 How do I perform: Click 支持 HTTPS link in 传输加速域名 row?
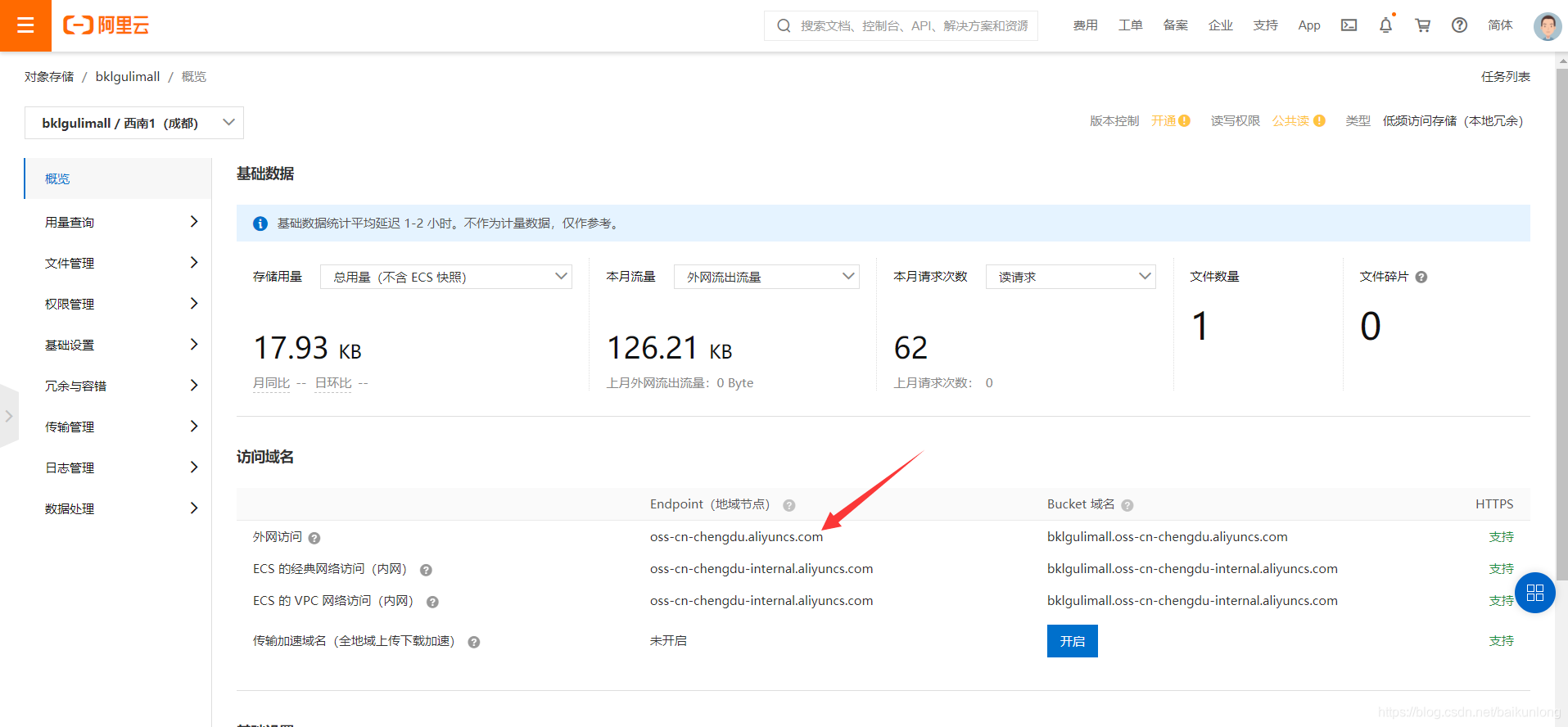pos(1502,641)
